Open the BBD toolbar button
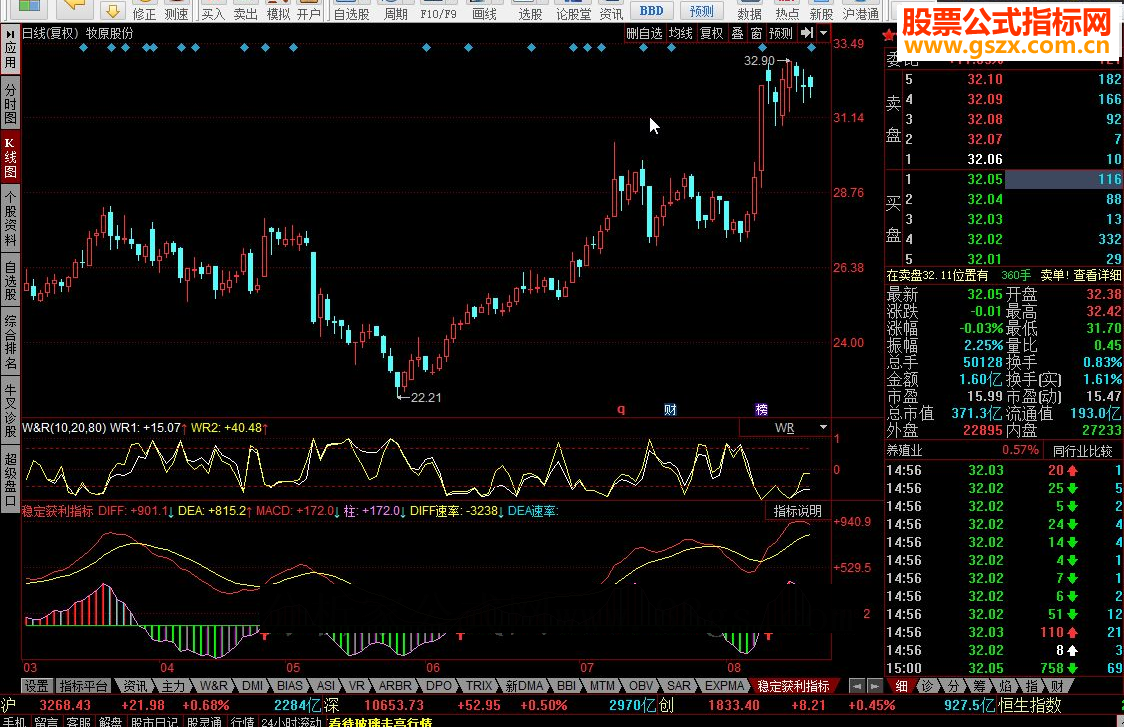 [x=651, y=11]
